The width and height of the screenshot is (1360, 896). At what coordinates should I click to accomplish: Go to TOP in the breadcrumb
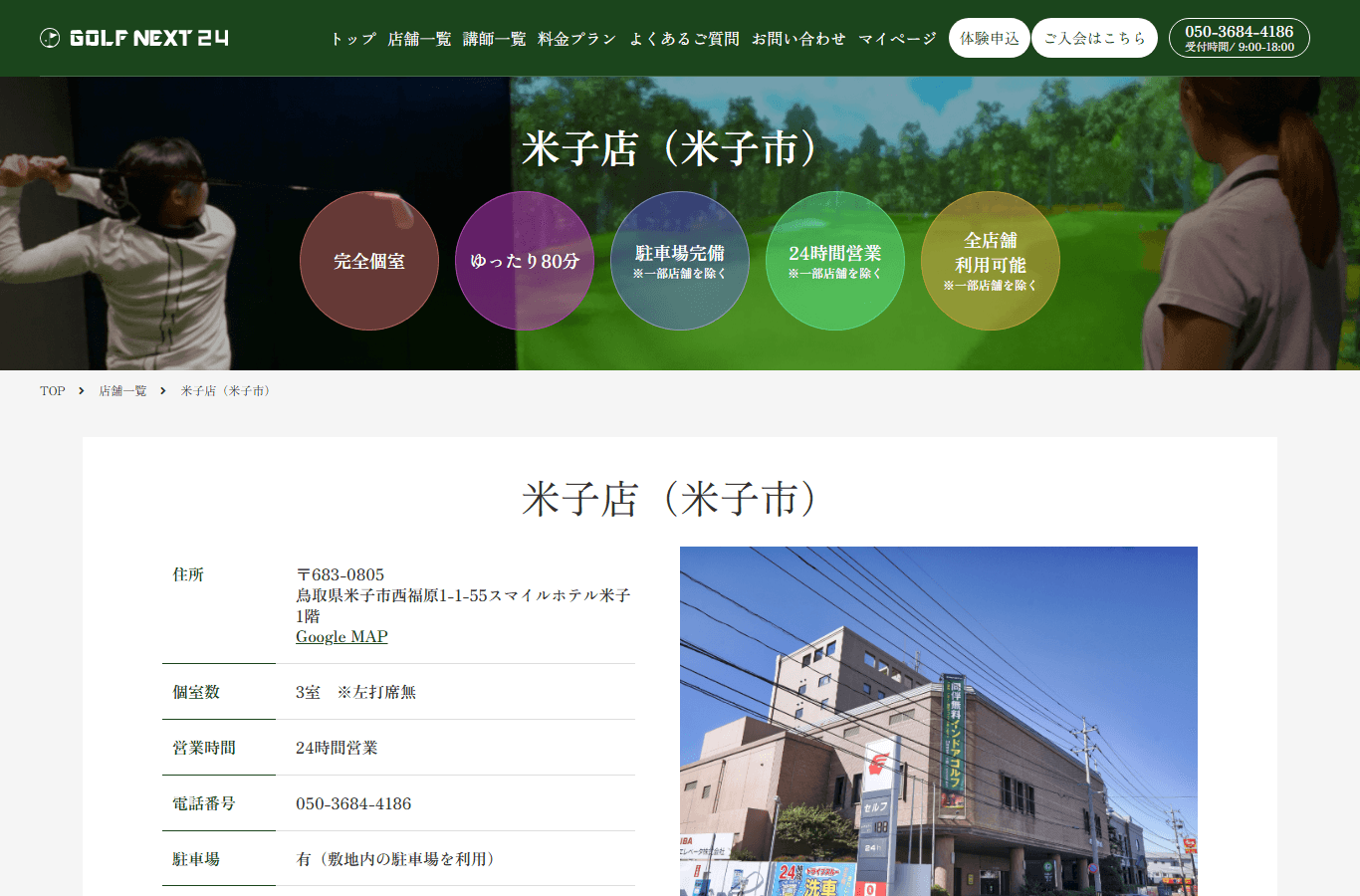tap(53, 391)
